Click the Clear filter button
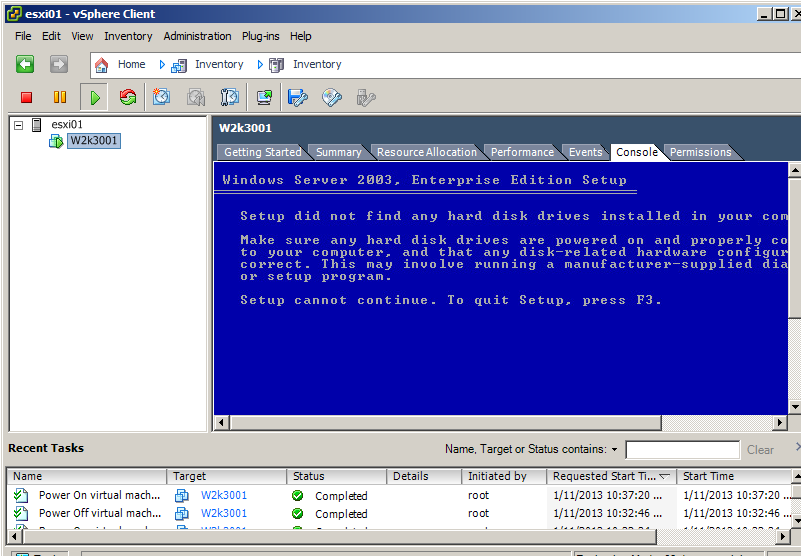 [x=760, y=450]
